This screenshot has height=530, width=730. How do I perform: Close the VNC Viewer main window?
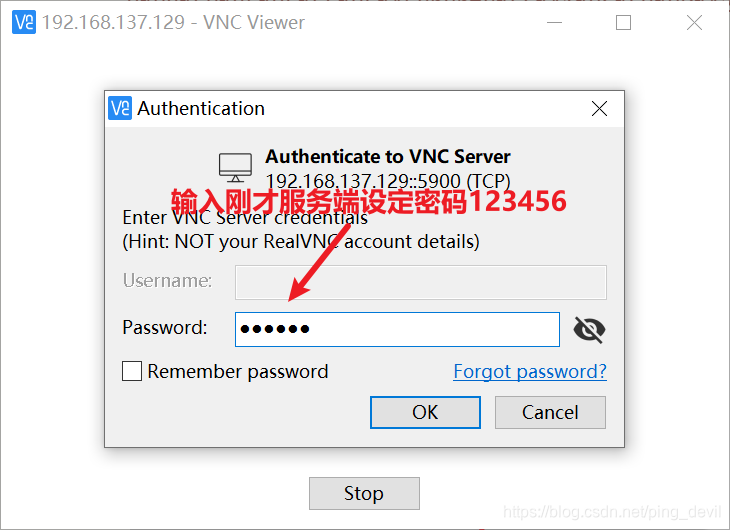click(x=694, y=22)
